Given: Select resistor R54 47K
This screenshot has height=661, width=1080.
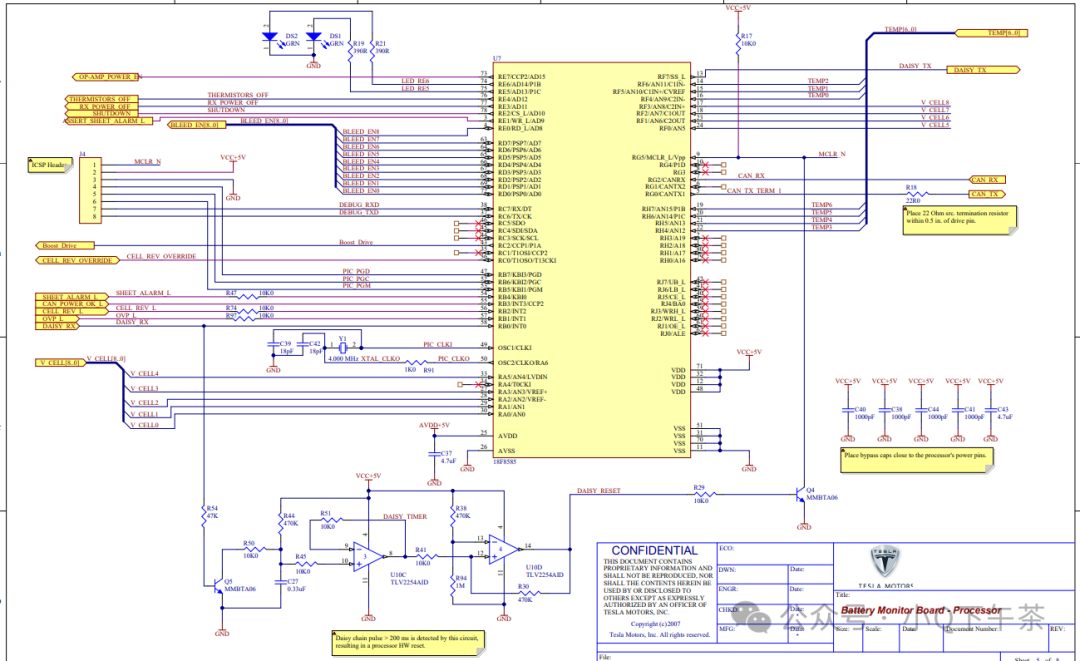Looking at the screenshot, I should pos(205,515).
